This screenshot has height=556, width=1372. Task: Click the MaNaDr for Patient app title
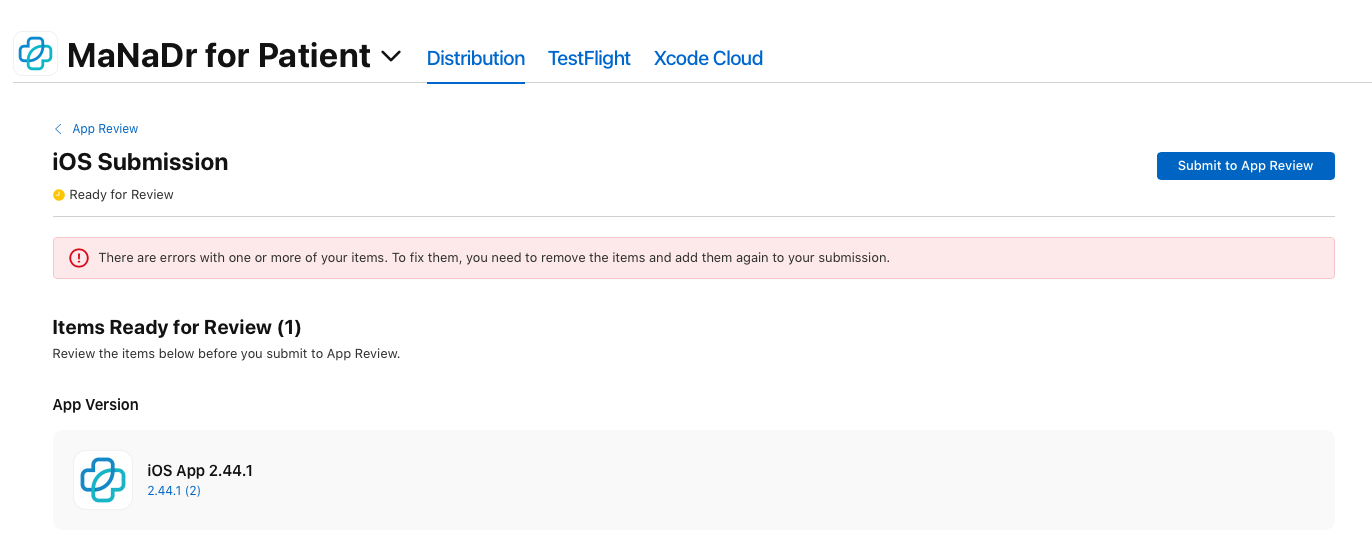(219, 56)
